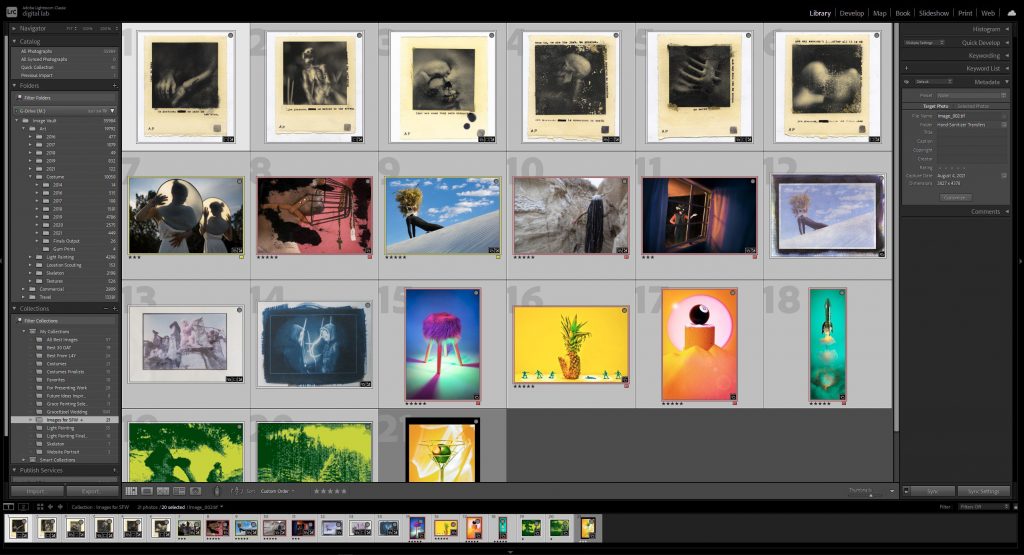The image size is (1024, 555).
Task: Select the pineapple photo thumbnail in the grid
Action: pos(571,343)
